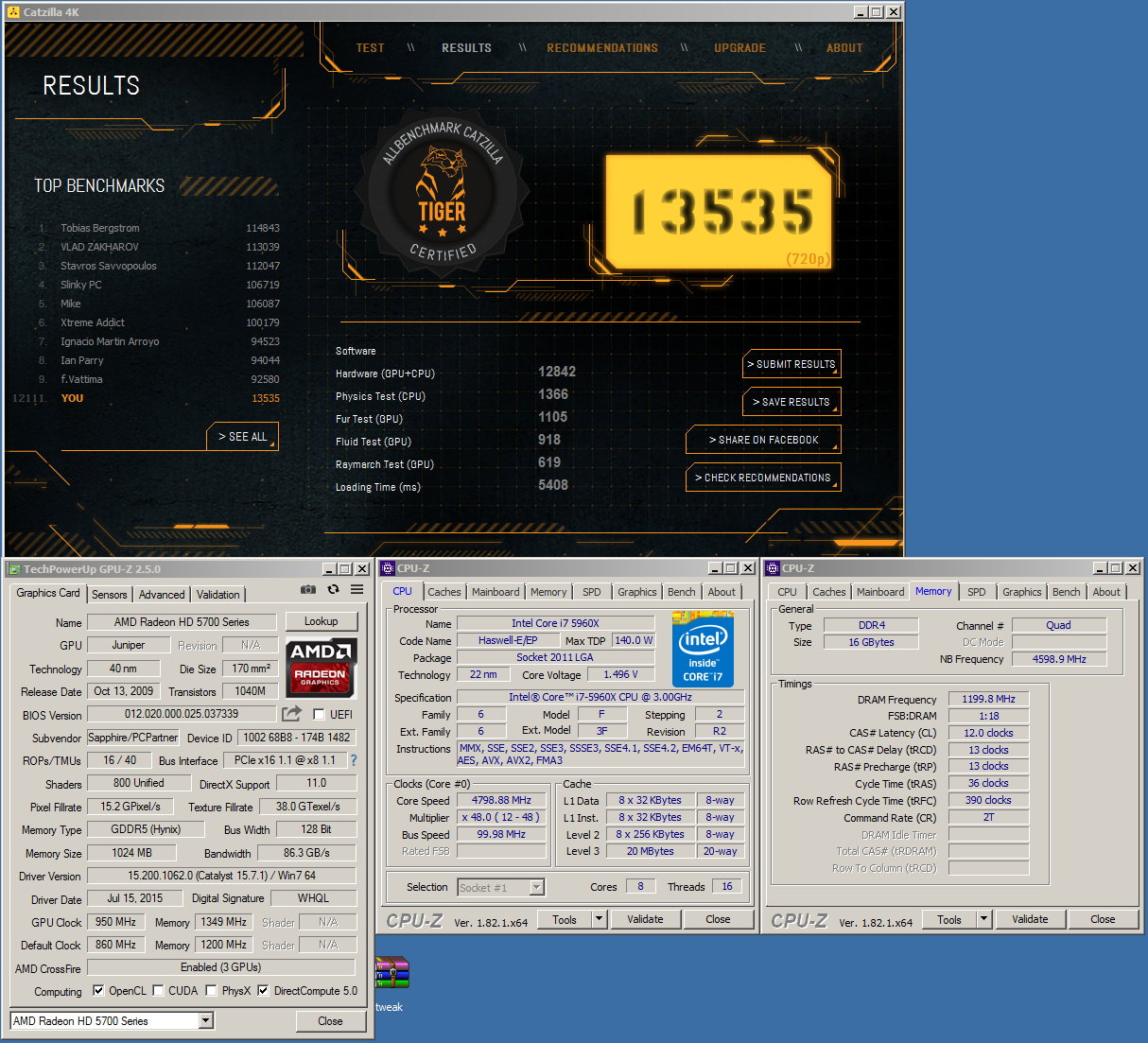
Task: Click the Driver Version field in GPU-Z
Action: 222,876
